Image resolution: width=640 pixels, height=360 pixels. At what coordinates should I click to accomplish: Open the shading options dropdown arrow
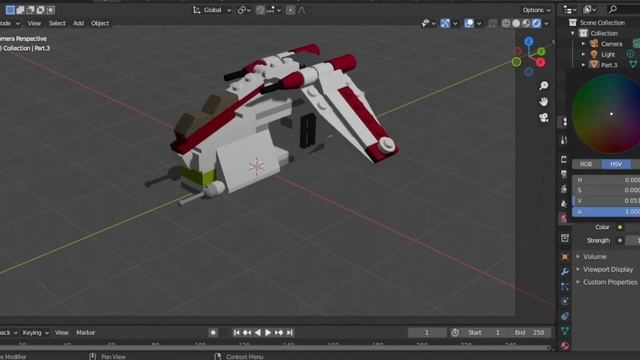[547, 24]
